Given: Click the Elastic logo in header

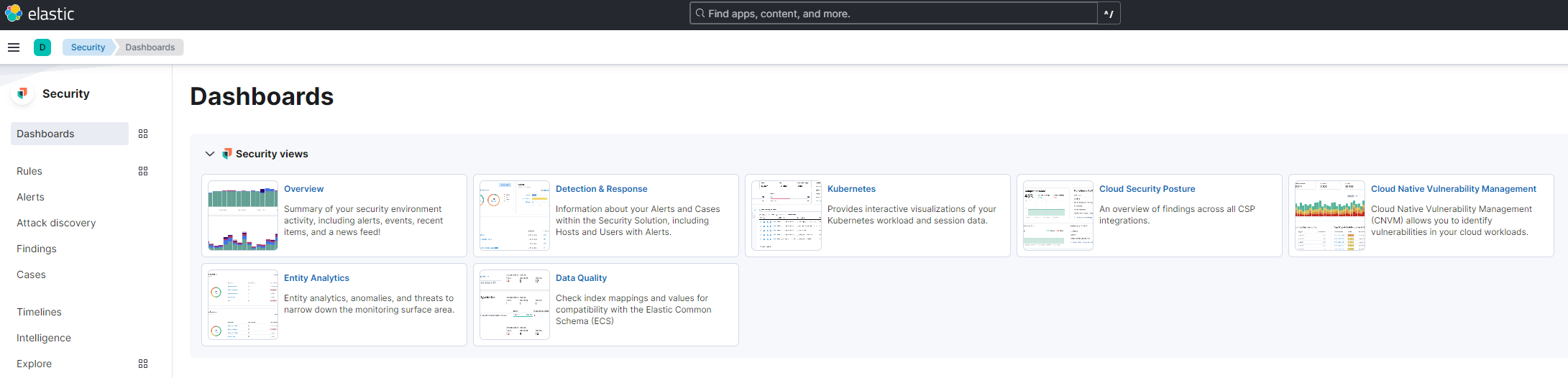Looking at the screenshot, I should 40,14.
